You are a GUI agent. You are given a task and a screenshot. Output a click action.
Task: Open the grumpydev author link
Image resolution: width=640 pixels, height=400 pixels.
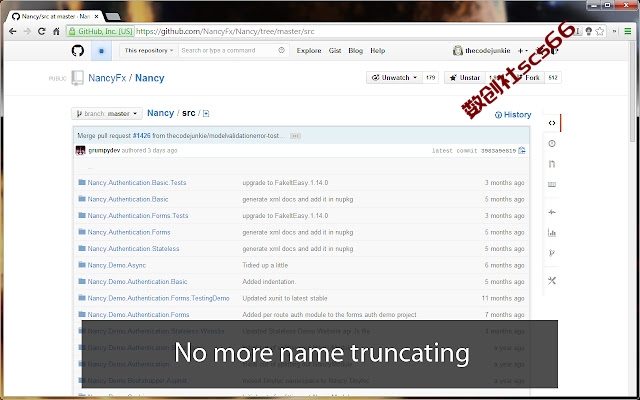coord(104,150)
